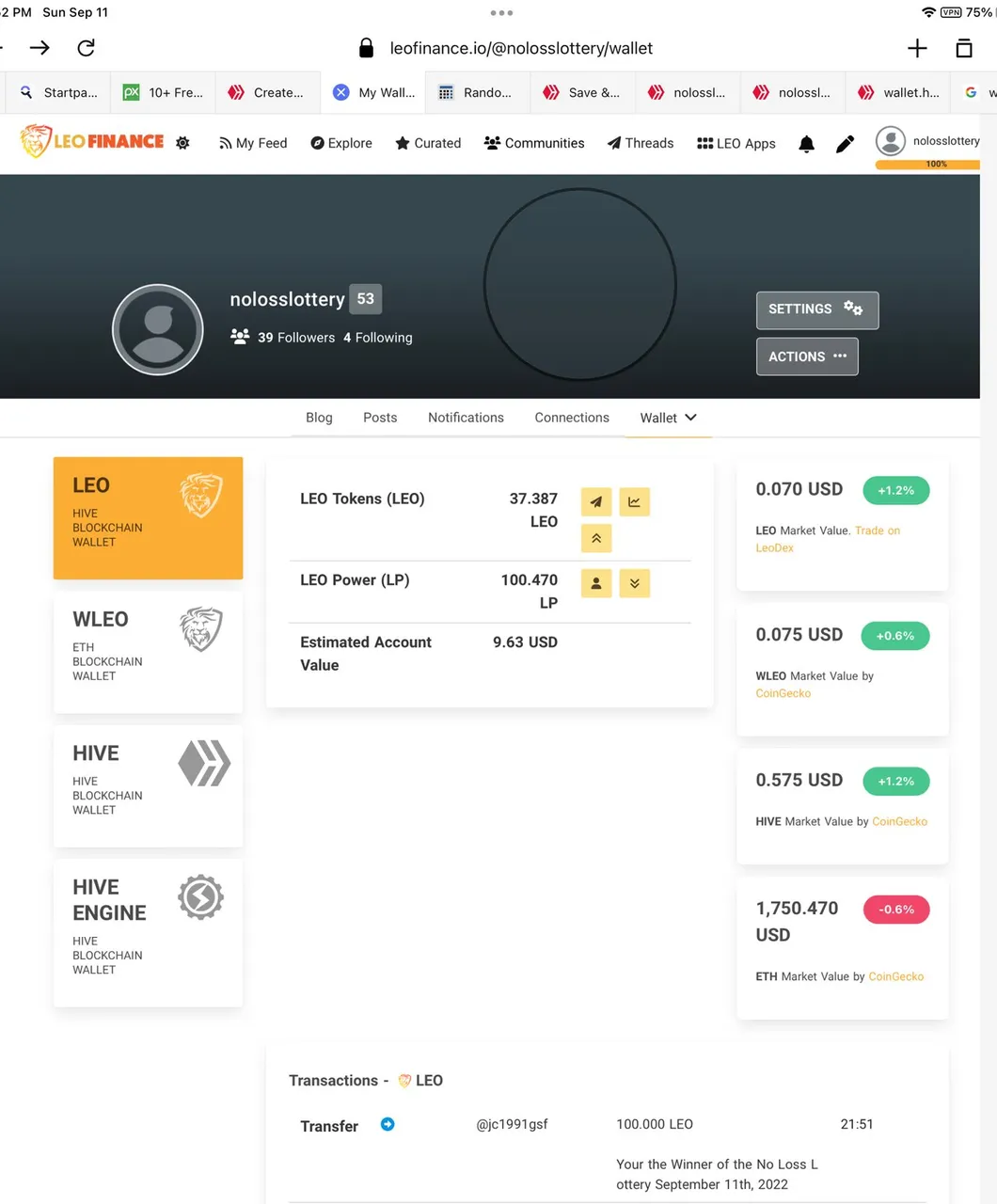Screen dimensions: 997x1204
Task: Open the CoinGecko link under WLEO Market Value
Action: coord(783,693)
